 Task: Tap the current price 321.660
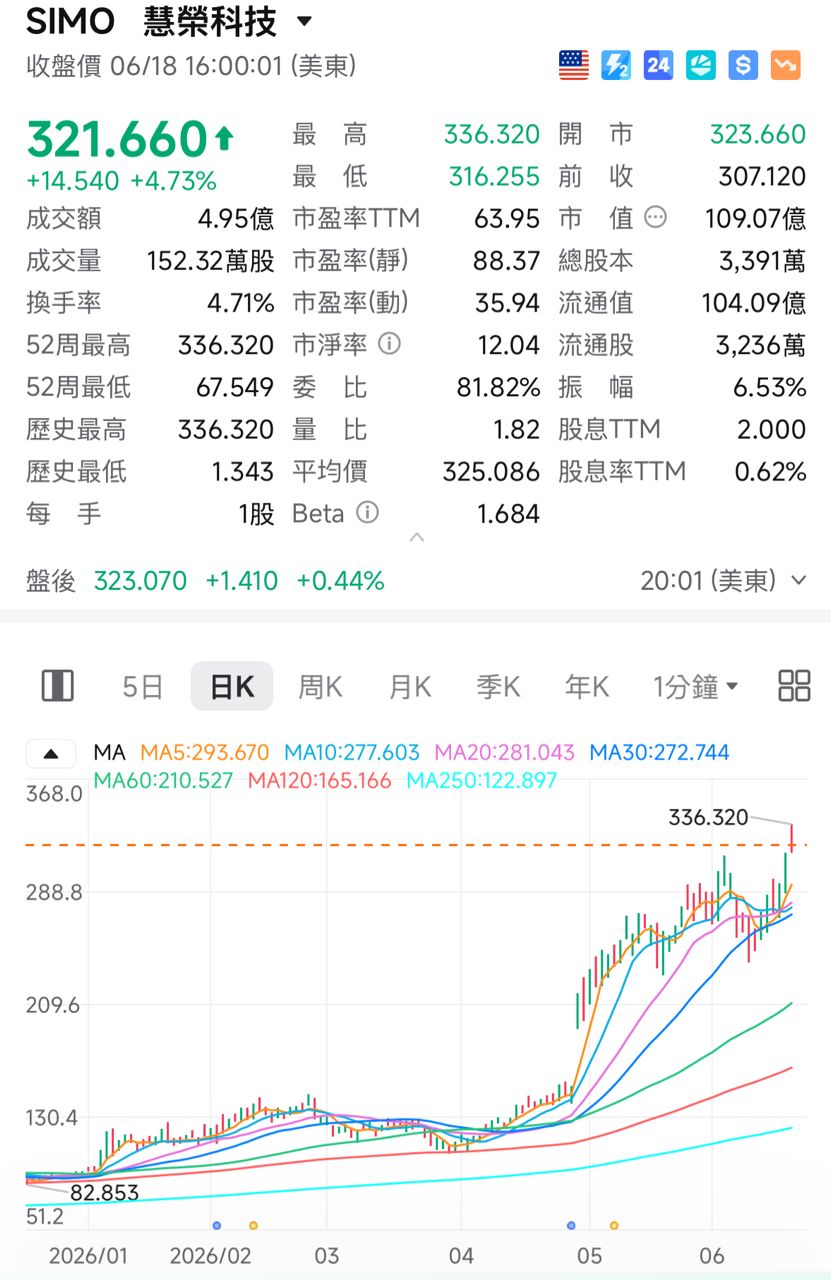117,139
